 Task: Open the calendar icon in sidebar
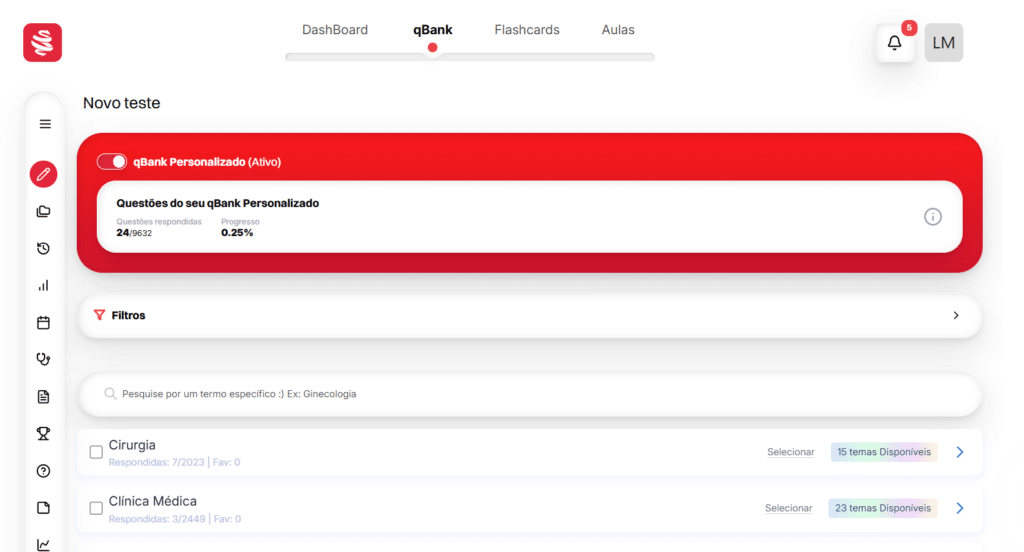pyautogui.click(x=43, y=322)
